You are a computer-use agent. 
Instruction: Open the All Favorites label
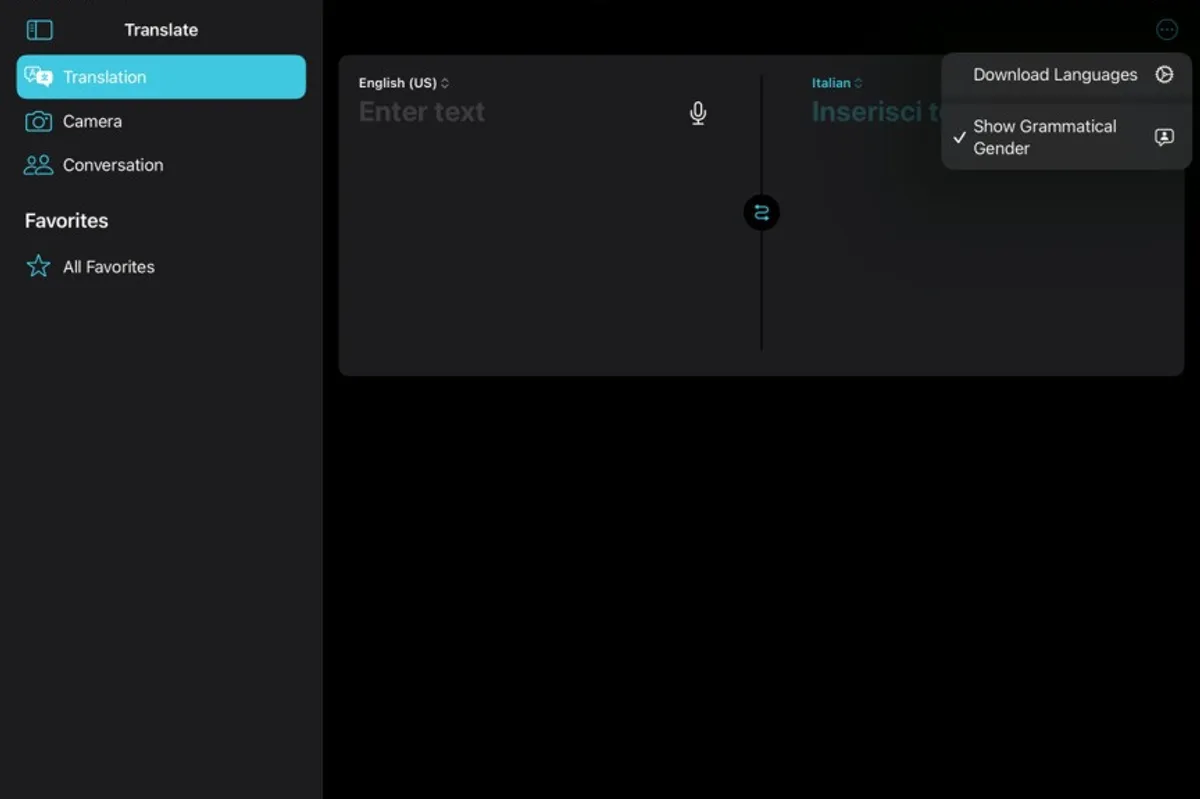[109, 267]
